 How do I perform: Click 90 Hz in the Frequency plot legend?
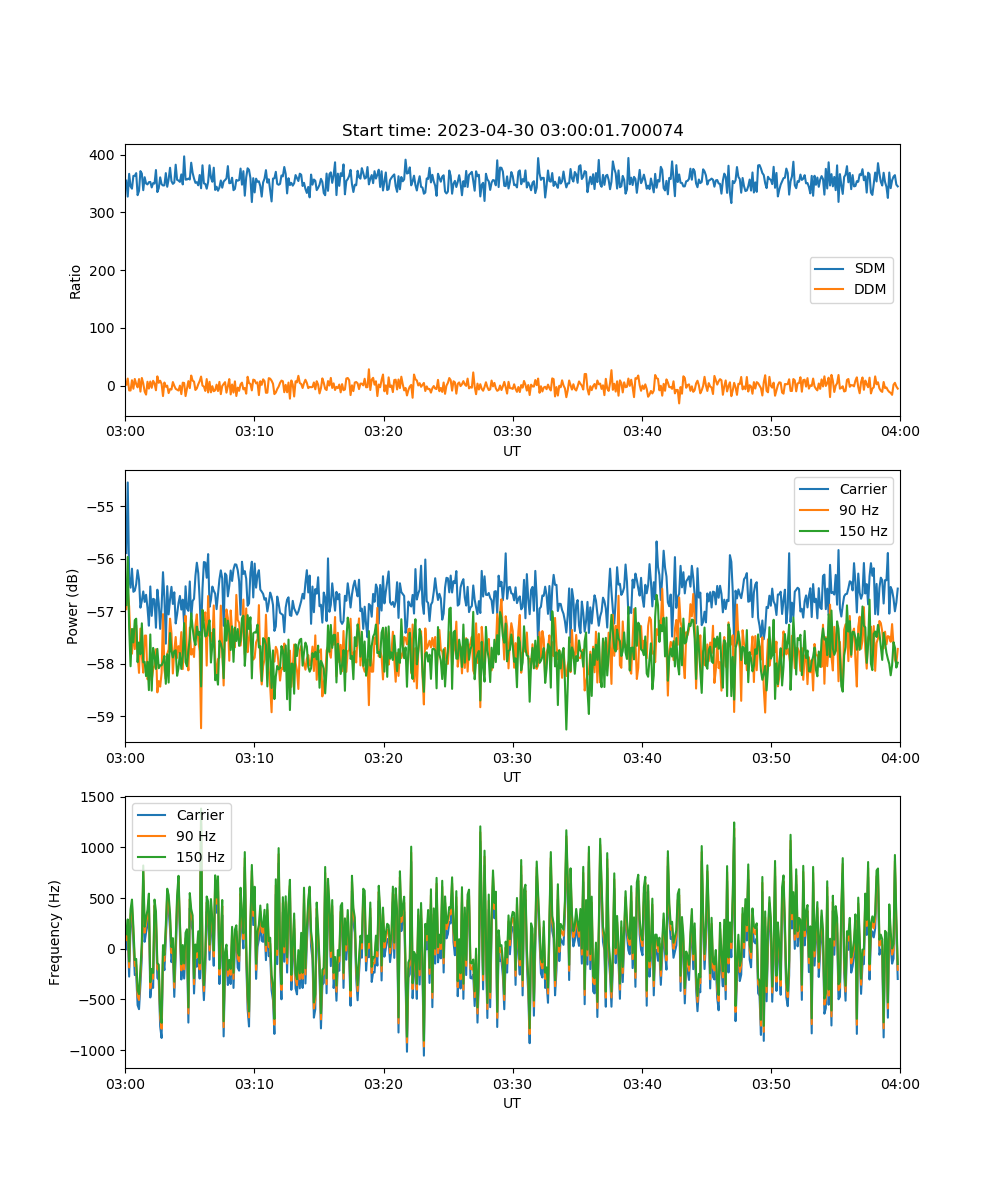pos(197,837)
